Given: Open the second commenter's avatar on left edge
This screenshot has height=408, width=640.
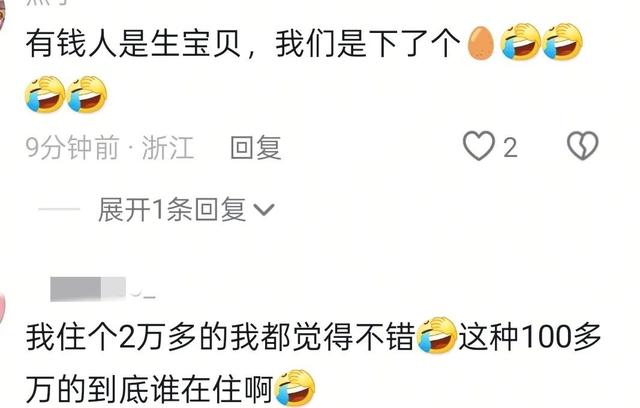Looking at the screenshot, I should (2, 310).
